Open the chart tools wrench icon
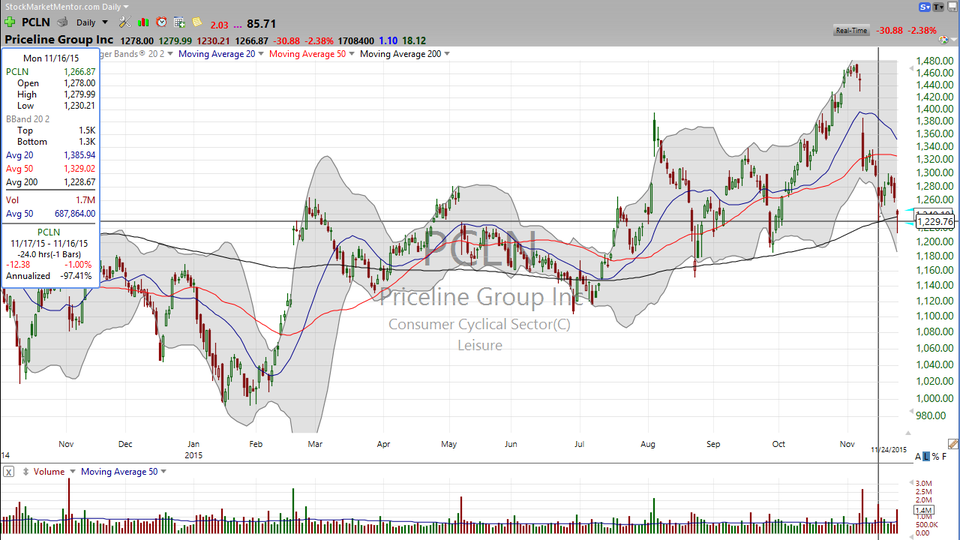Image resolution: width=960 pixels, height=540 pixels. point(124,23)
